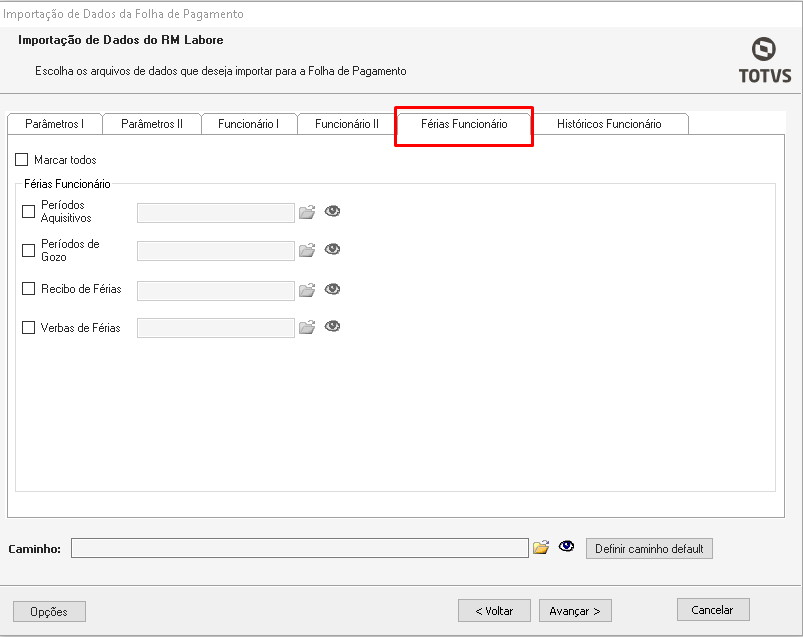Open folder browser for Recibo de Férias
803x637 pixels.
tap(307, 290)
